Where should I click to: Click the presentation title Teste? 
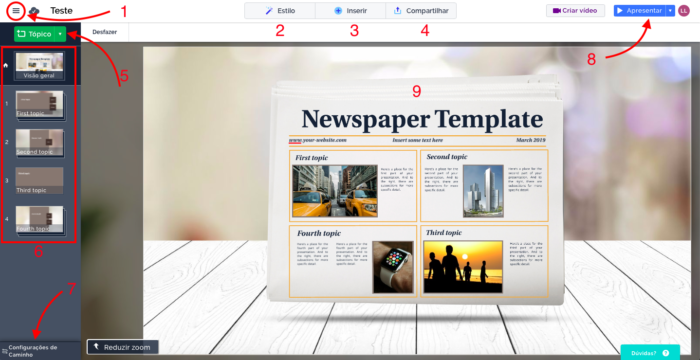coord(61,11)
